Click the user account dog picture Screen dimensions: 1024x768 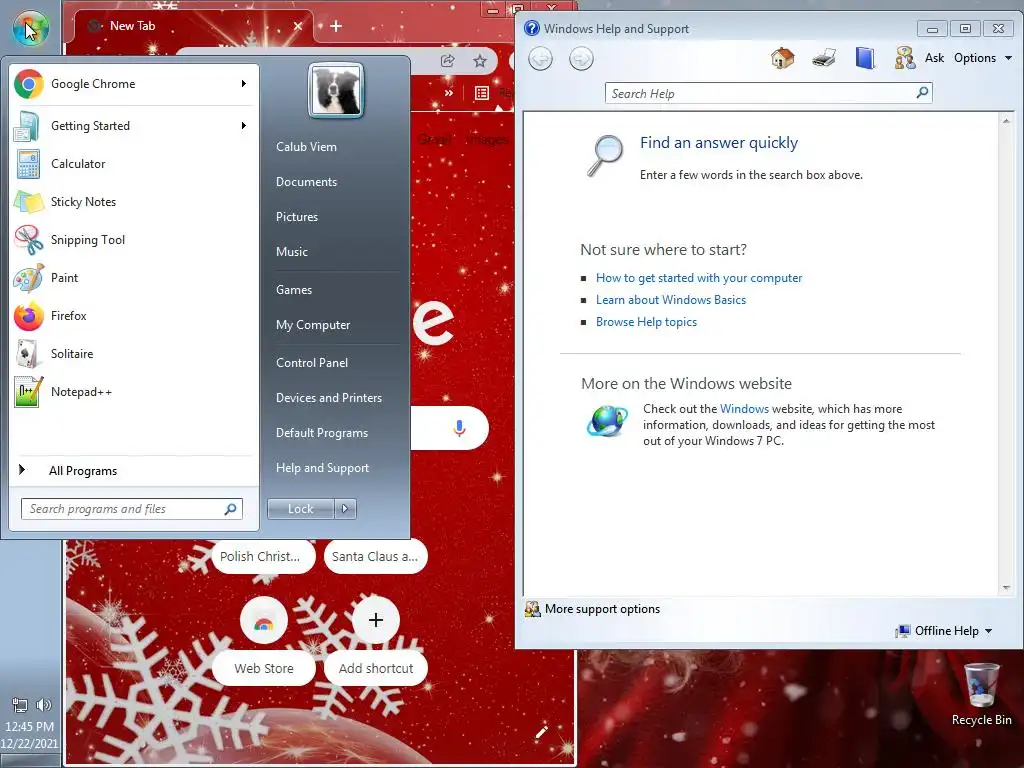pos(336,90)
